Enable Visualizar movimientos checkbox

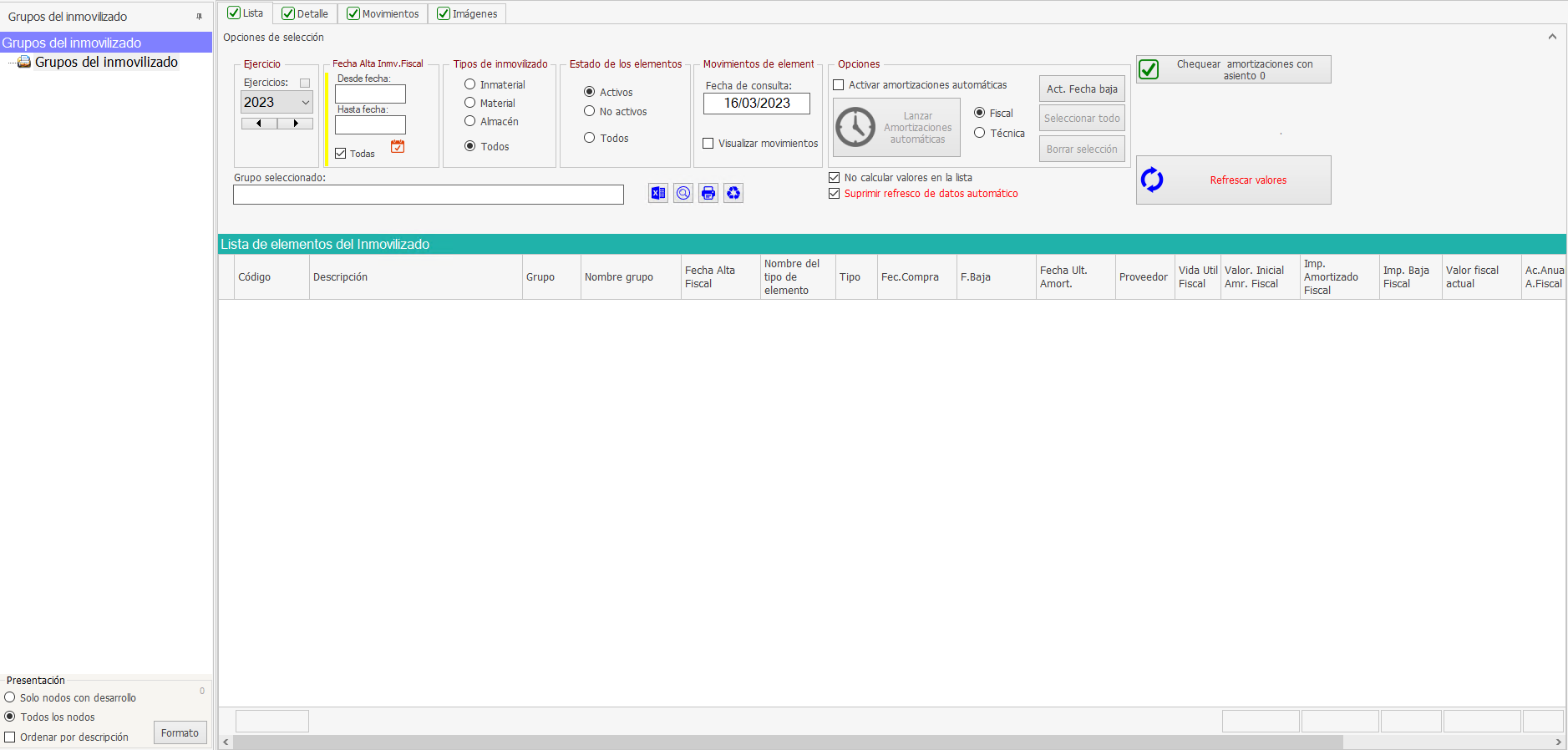[x=708, y=144]
